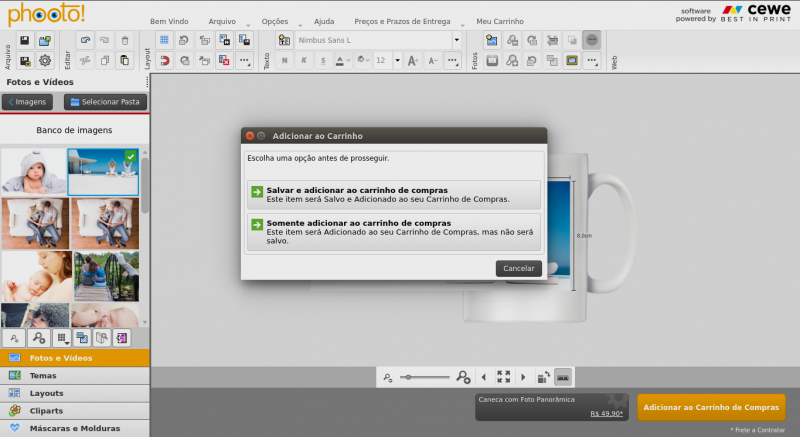
Task: Increase font size with A+ button
Action: (x=413, y=61)
